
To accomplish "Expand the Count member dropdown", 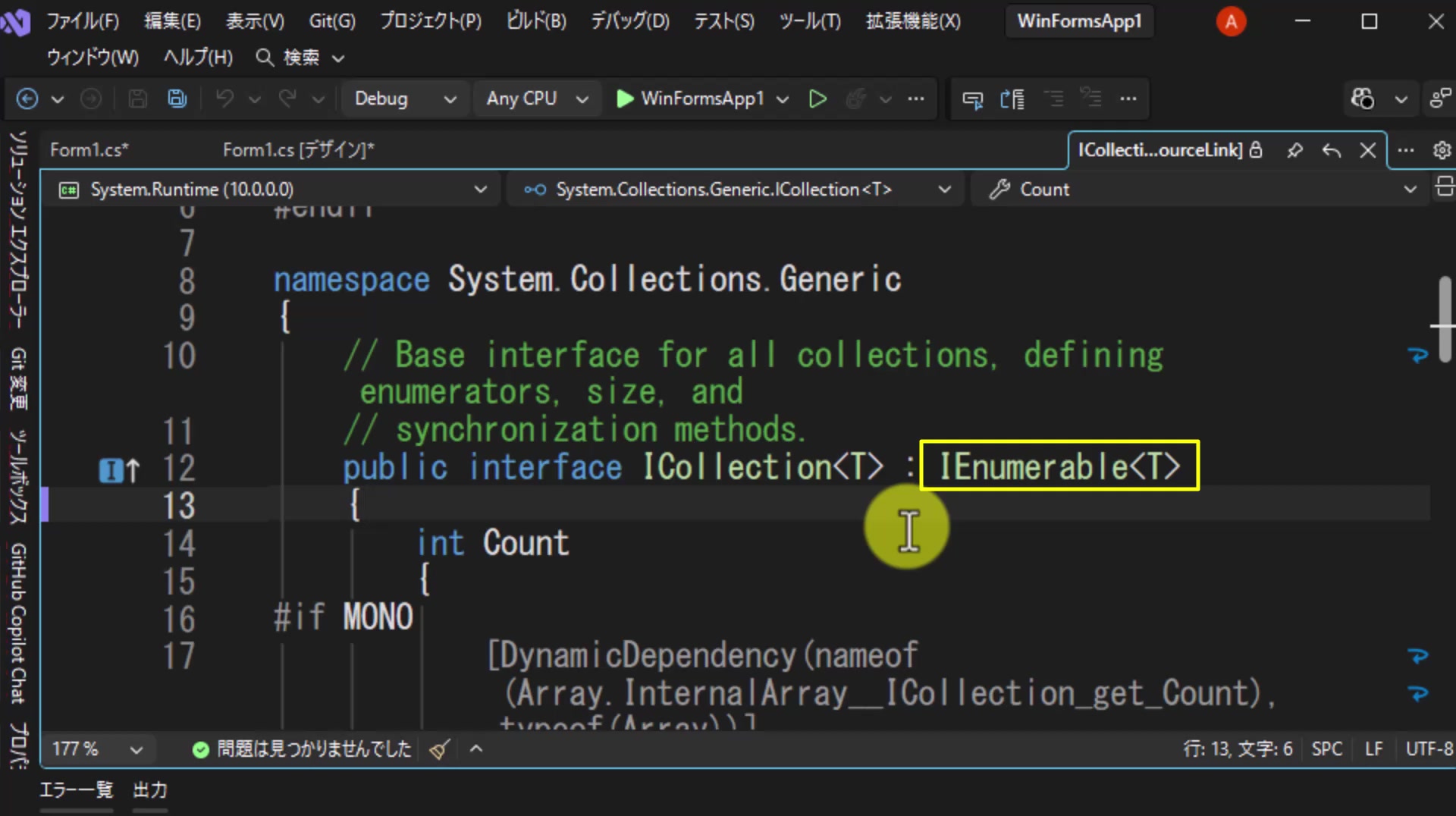I will click(x=1200, y=189).
